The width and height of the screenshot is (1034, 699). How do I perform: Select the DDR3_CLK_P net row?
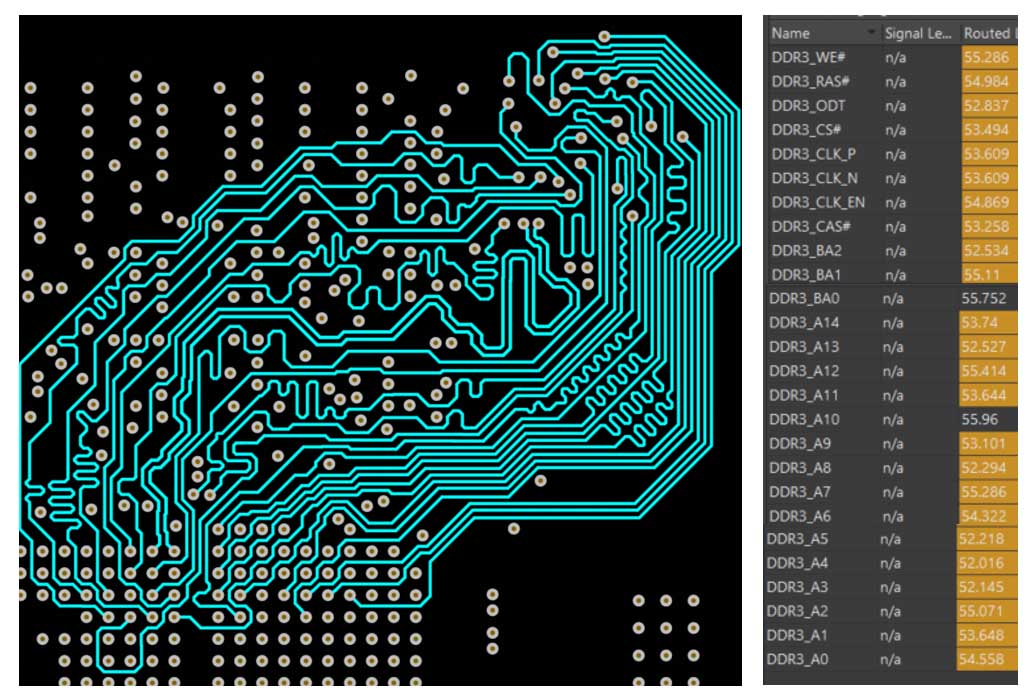click(814, 154)
